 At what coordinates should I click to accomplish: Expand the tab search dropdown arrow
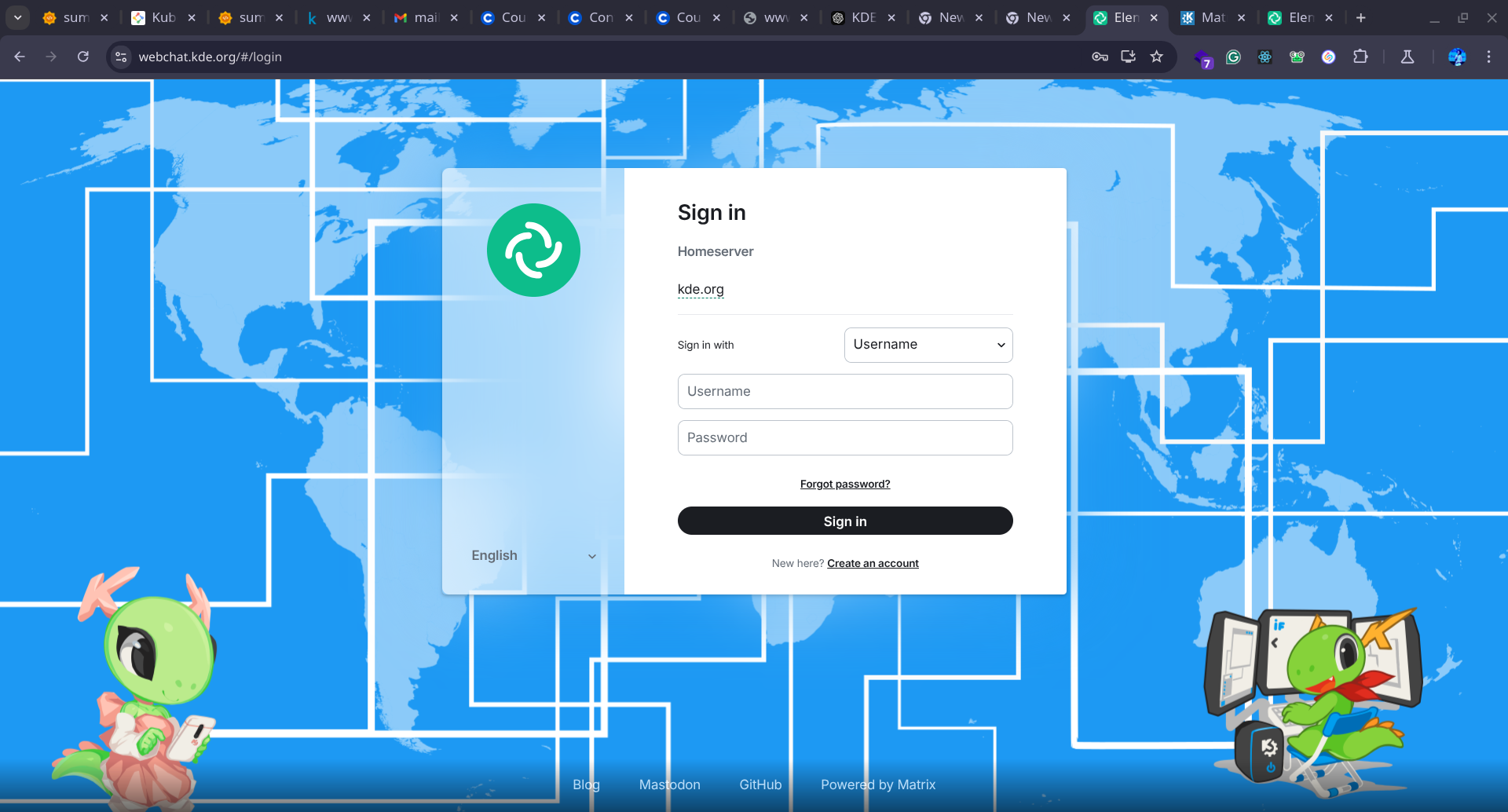point(17,17)
